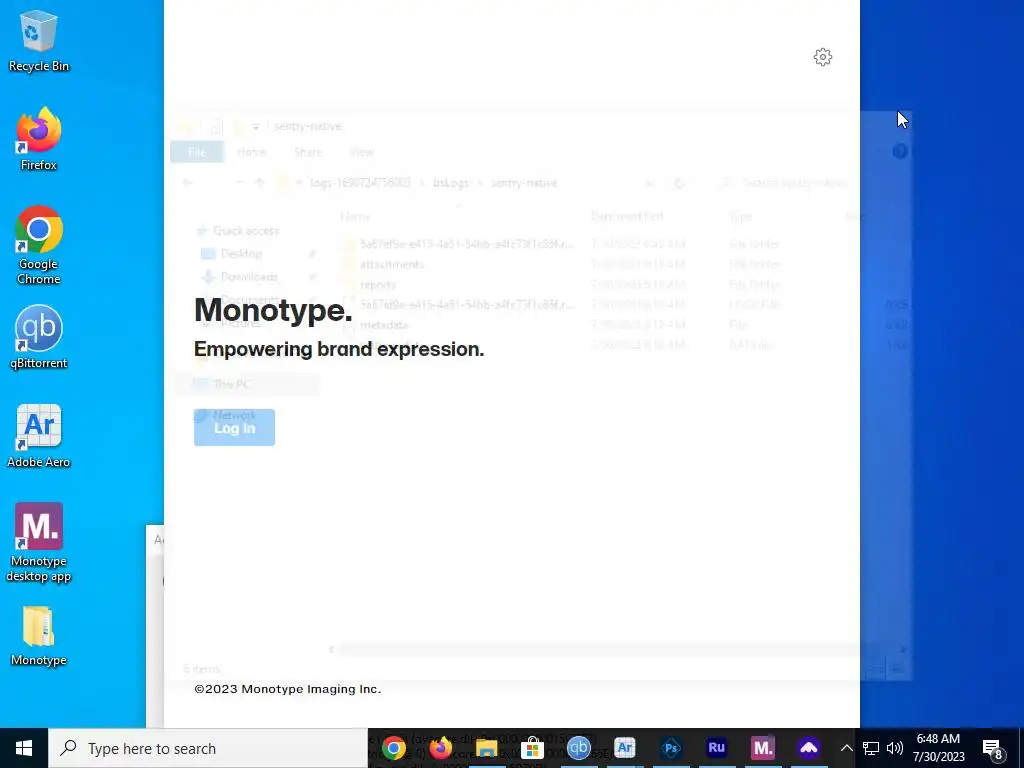Open purple cloud app in taskbar

pyautogui.click(x=808, y=748)
